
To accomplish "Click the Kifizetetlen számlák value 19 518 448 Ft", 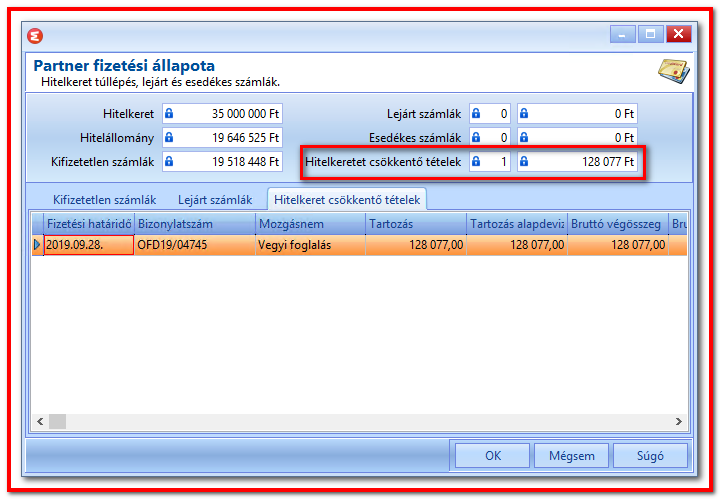I will (x=222, y=162).
